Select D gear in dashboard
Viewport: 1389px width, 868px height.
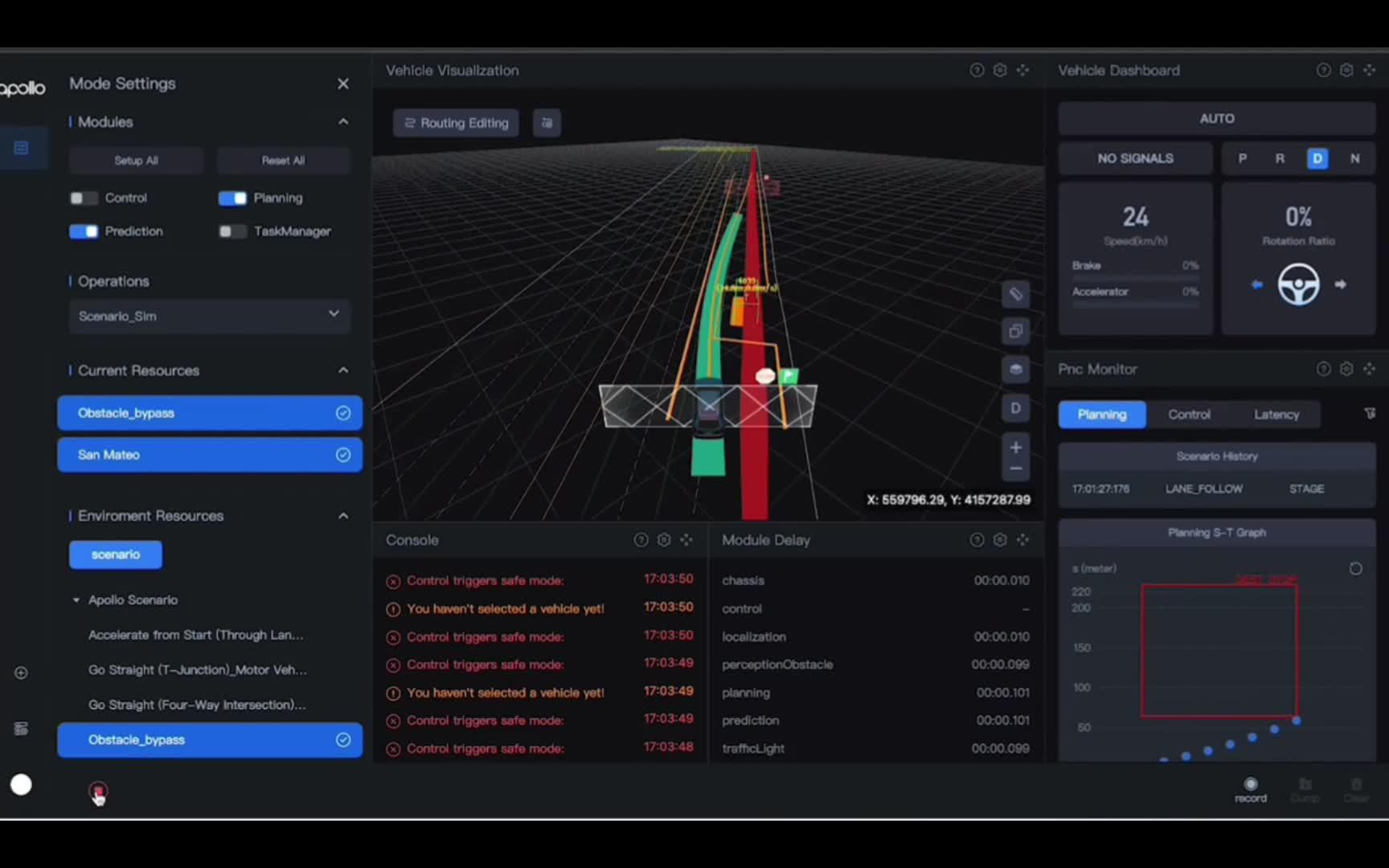coord(1317,158)
